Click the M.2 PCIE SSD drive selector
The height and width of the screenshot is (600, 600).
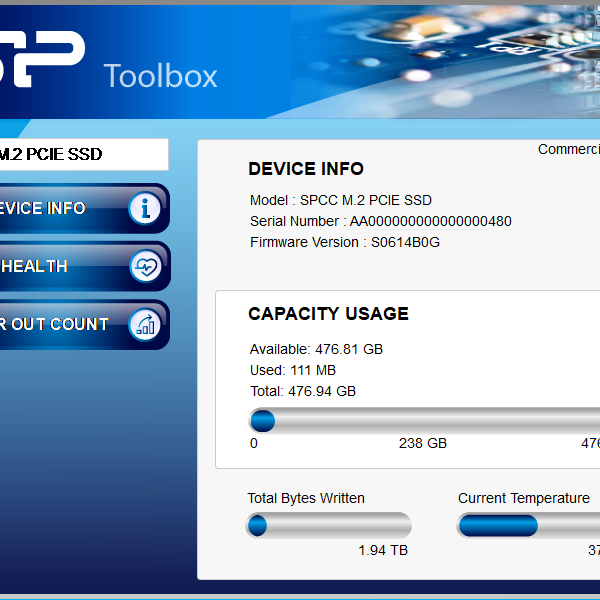tap(84, 155)
